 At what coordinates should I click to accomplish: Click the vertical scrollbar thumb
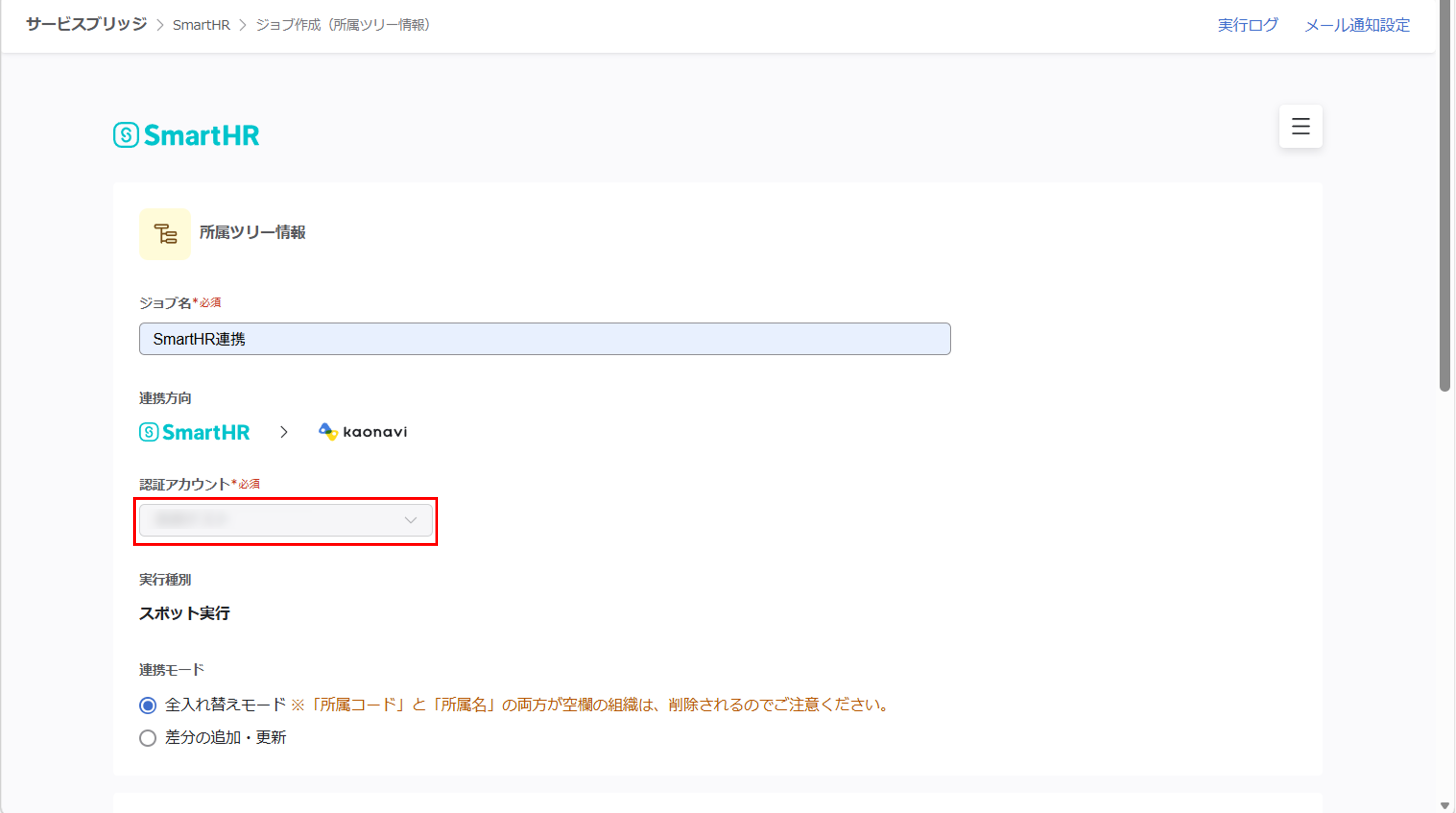click(x=1445, y=195)
